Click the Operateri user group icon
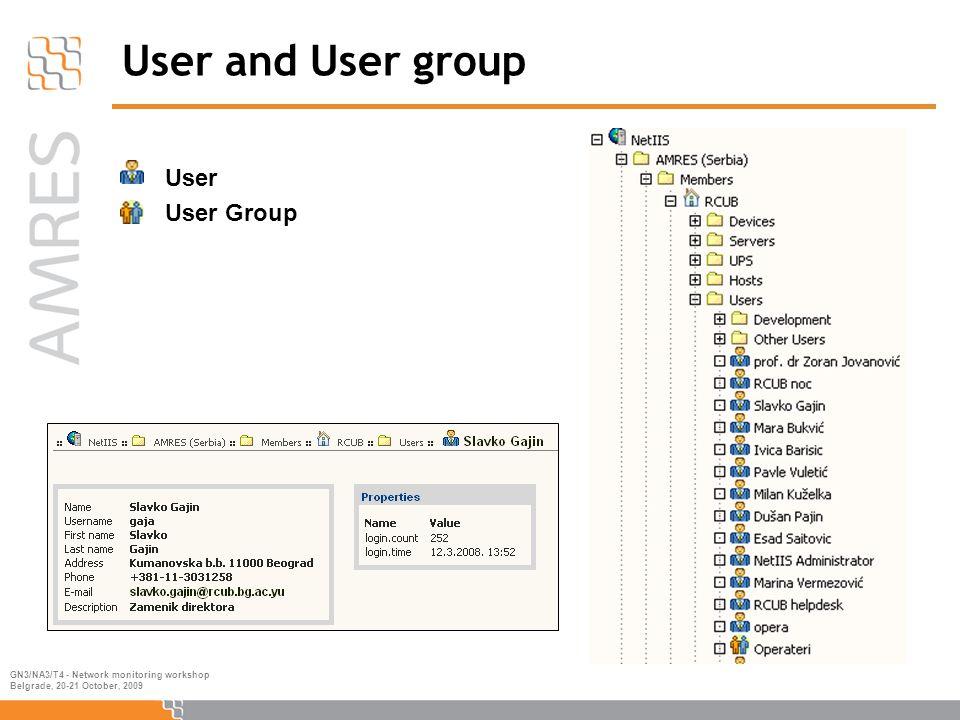 click(x=740, y=645)
